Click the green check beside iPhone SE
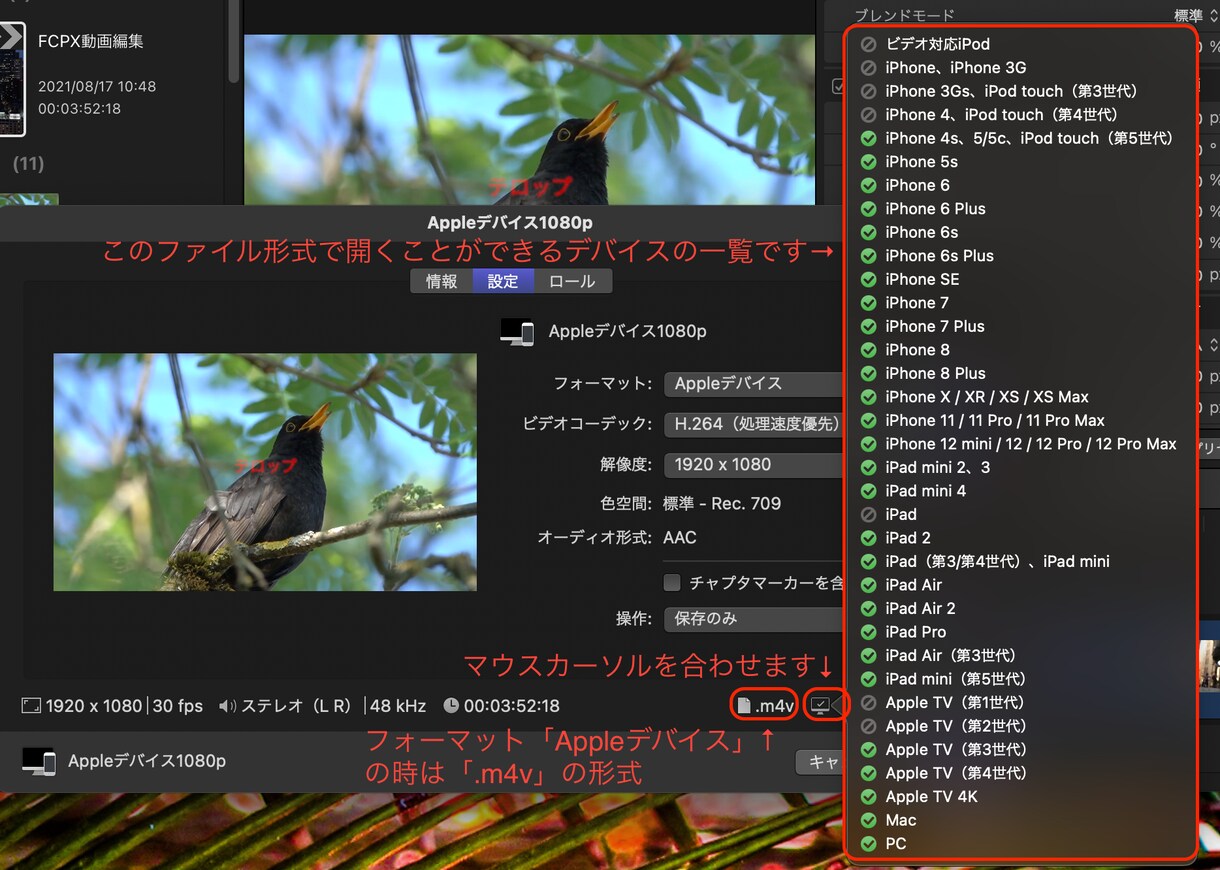The width and height of the screenshot is (1220, 870). 868,279
